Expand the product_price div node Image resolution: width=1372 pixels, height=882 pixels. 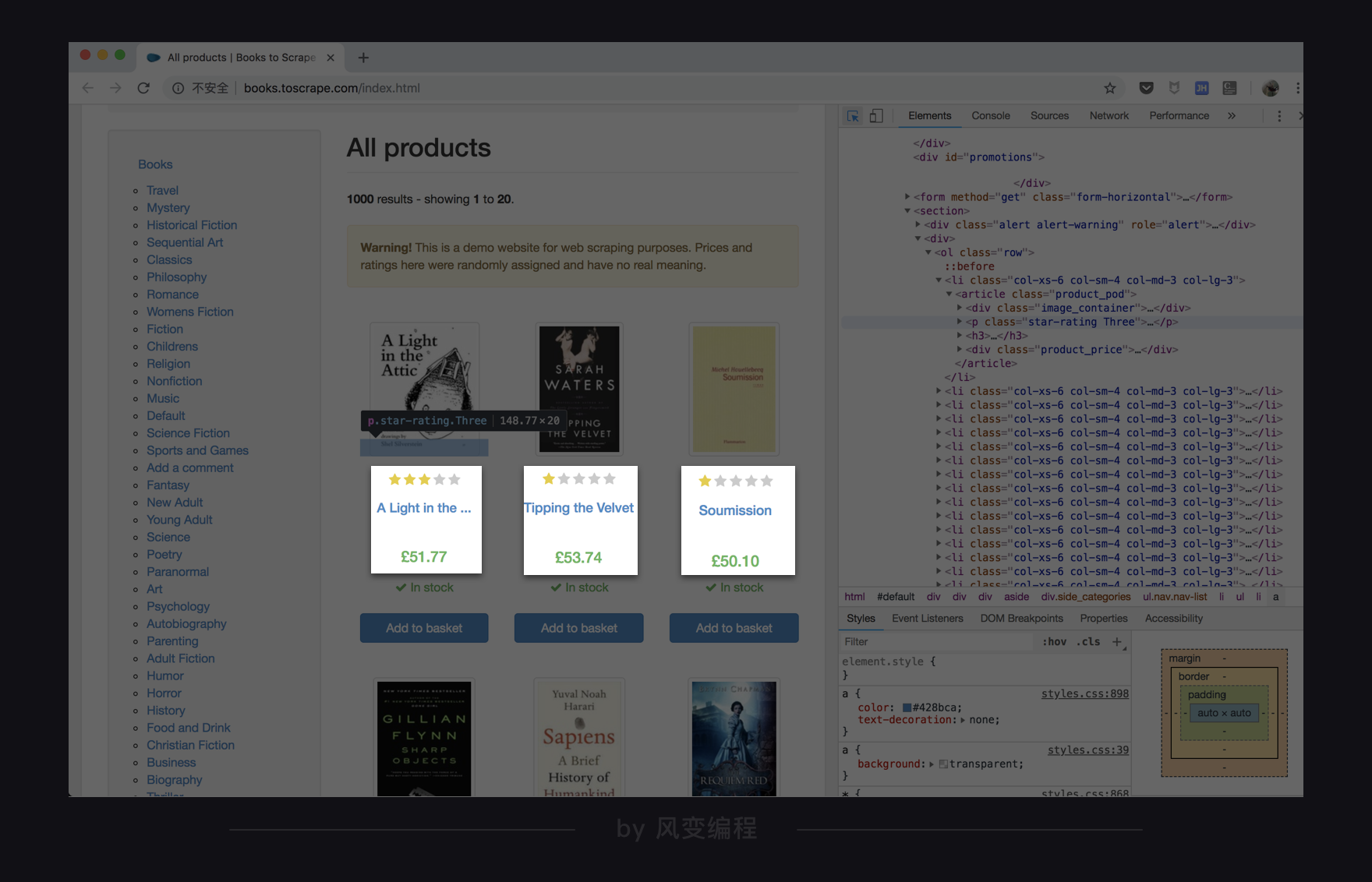(960, 350)
